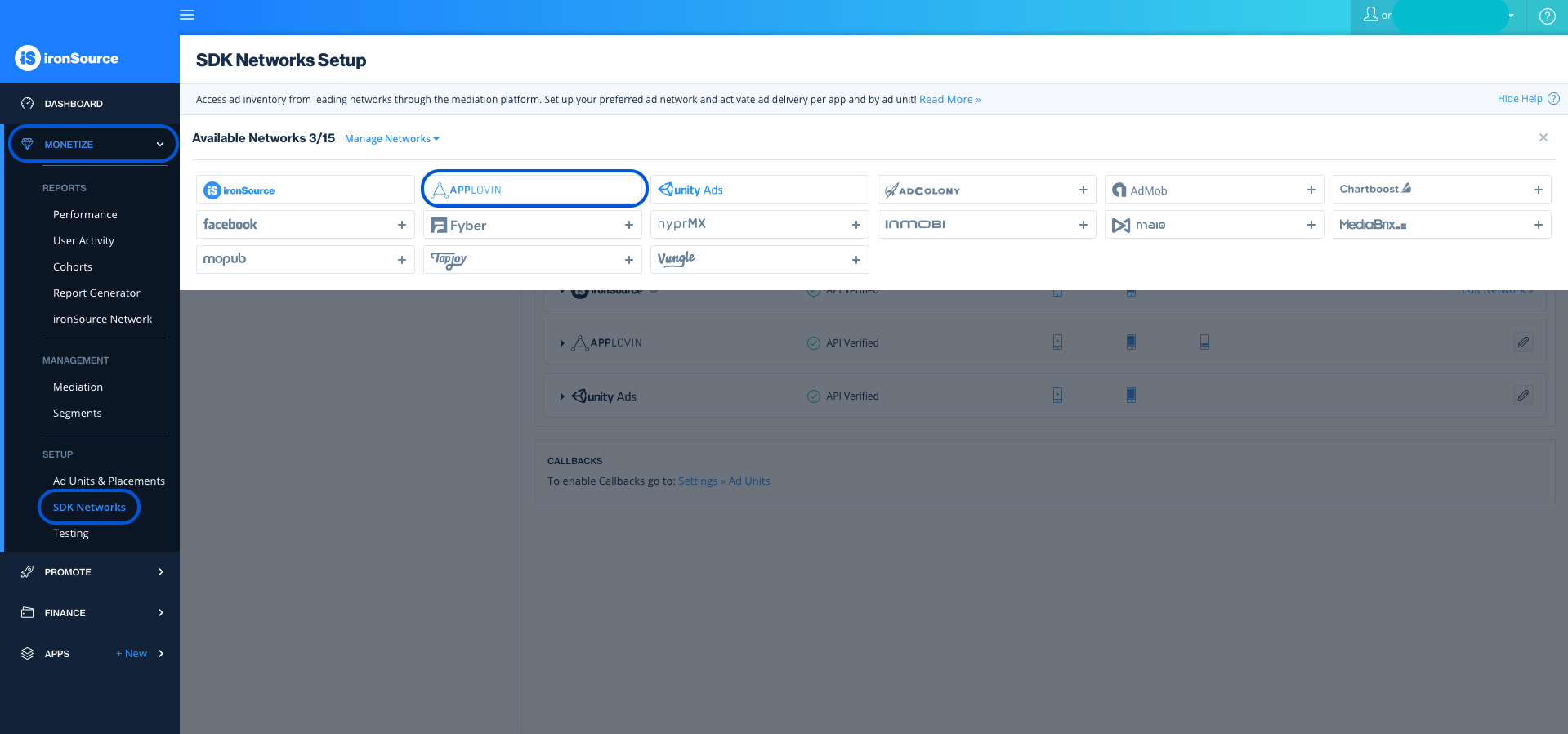This screenshot has width=1568, height=734.
Task: Click API Verified status for unity Ads
Action: click(x=842, y=396)
